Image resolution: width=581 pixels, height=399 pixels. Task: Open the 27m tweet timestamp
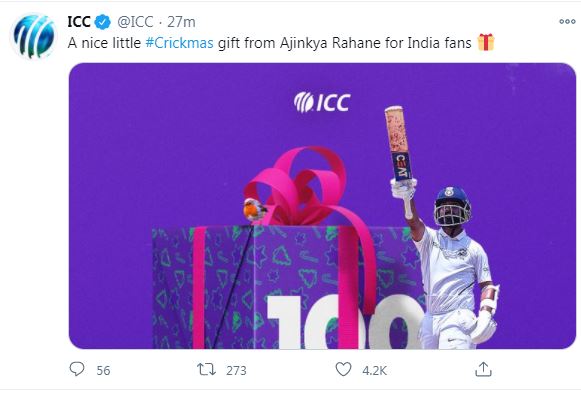(181, 22)
